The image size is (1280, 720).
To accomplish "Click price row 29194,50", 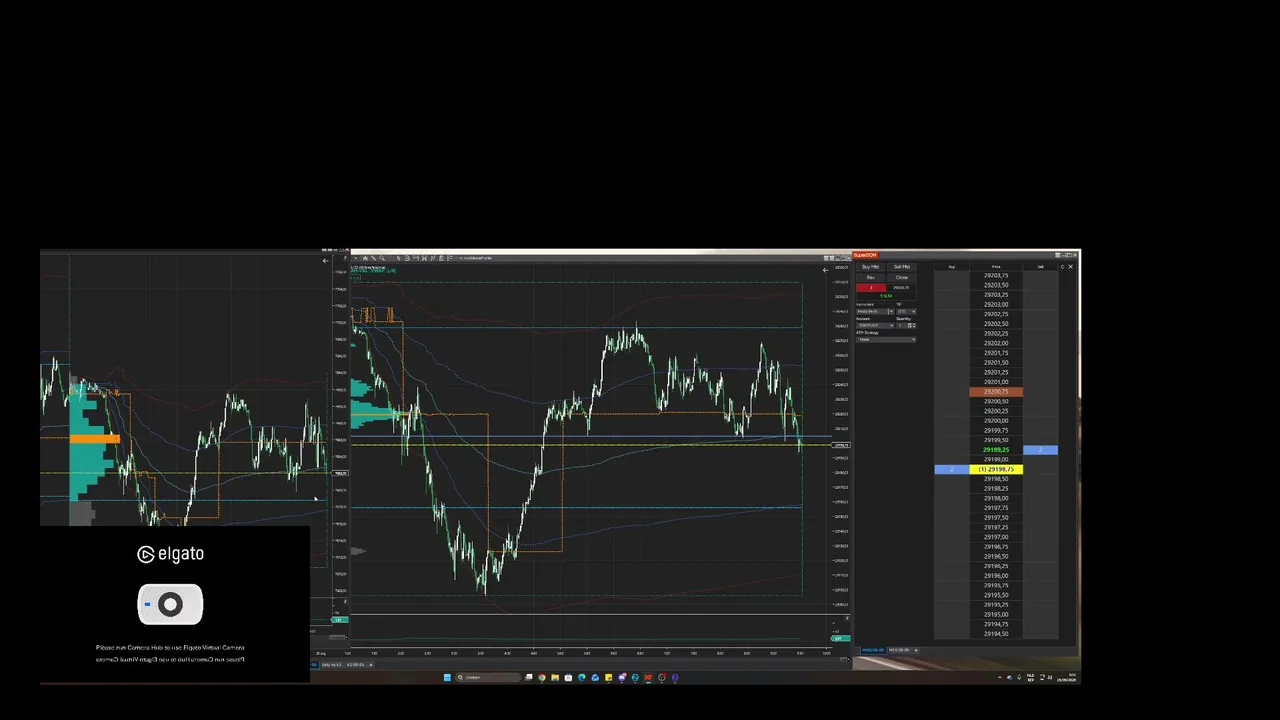I will point(996,634).
